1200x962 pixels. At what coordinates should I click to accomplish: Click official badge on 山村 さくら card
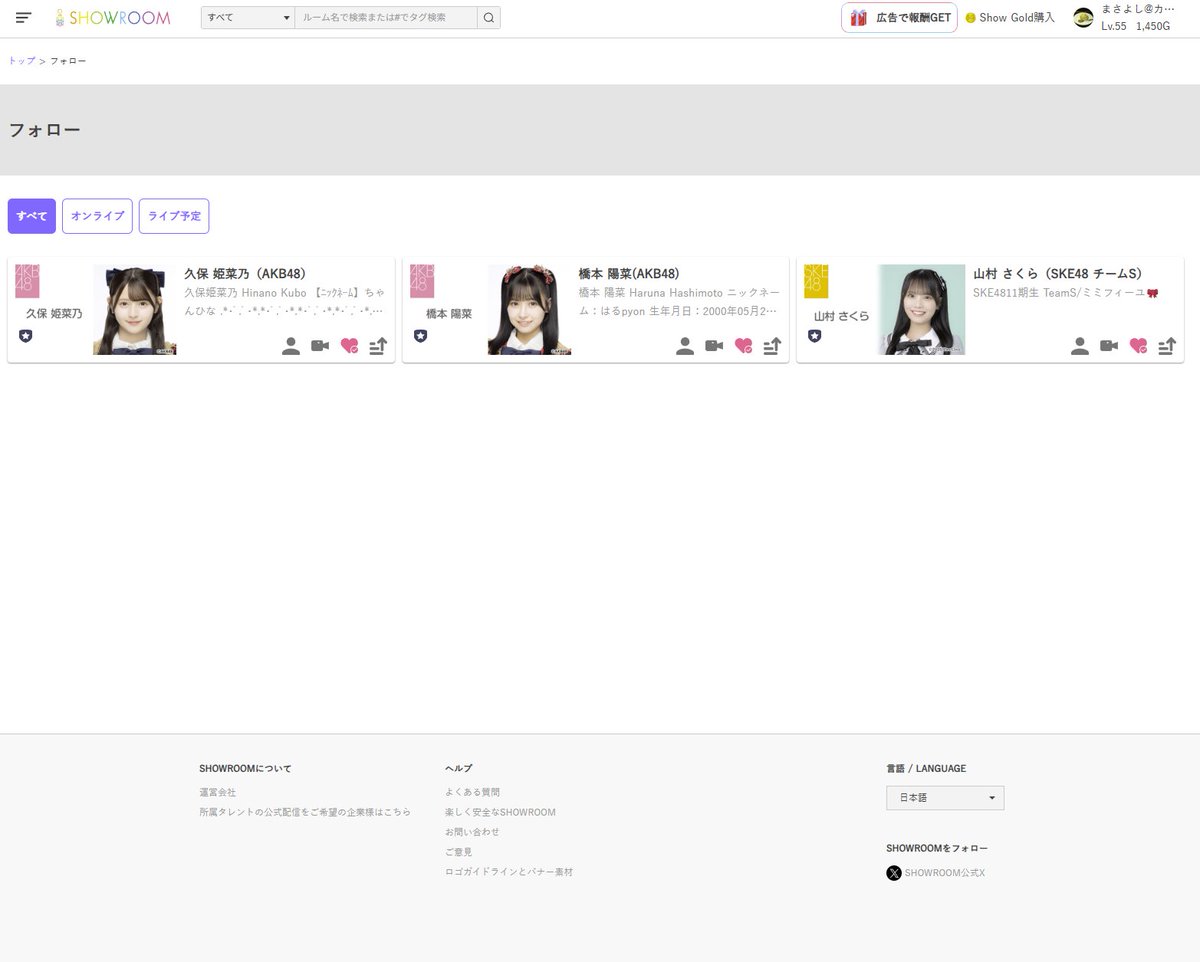815,336
